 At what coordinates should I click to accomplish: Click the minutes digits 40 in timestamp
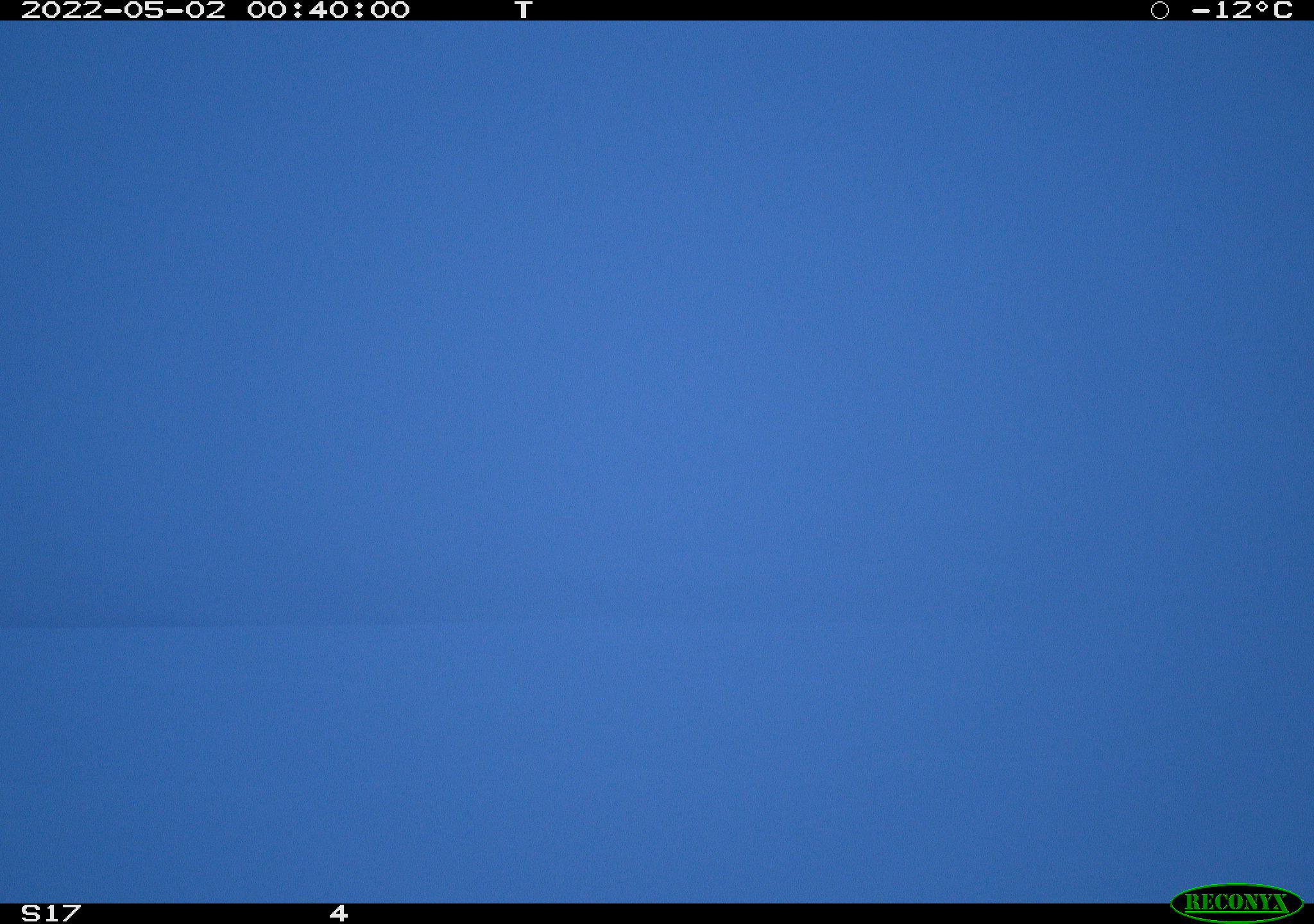pyautogui.click(x=328, y=10)
